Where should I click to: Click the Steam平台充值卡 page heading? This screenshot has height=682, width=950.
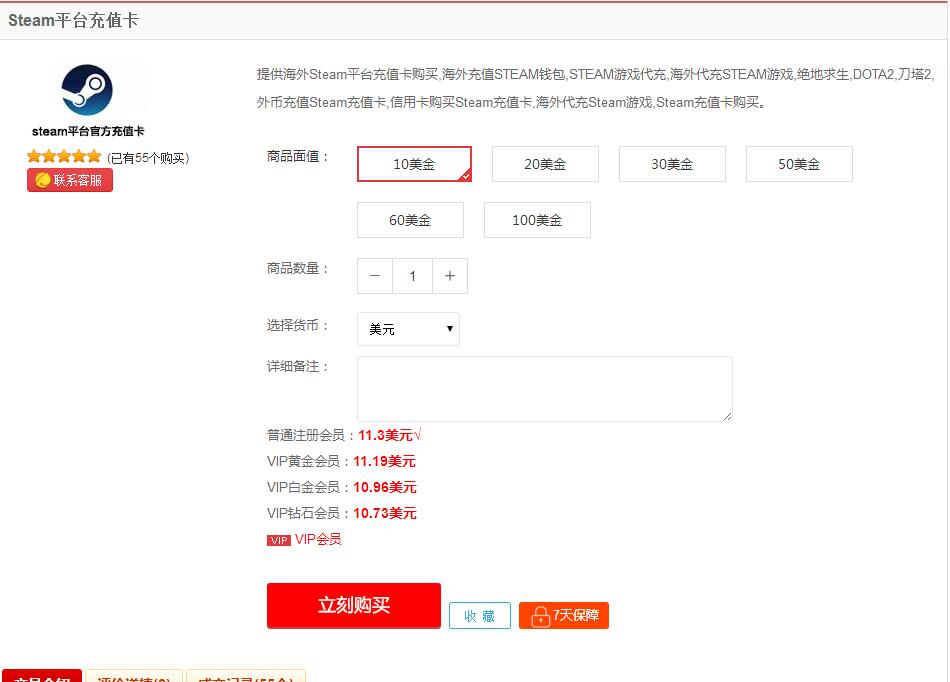point(73,20)
